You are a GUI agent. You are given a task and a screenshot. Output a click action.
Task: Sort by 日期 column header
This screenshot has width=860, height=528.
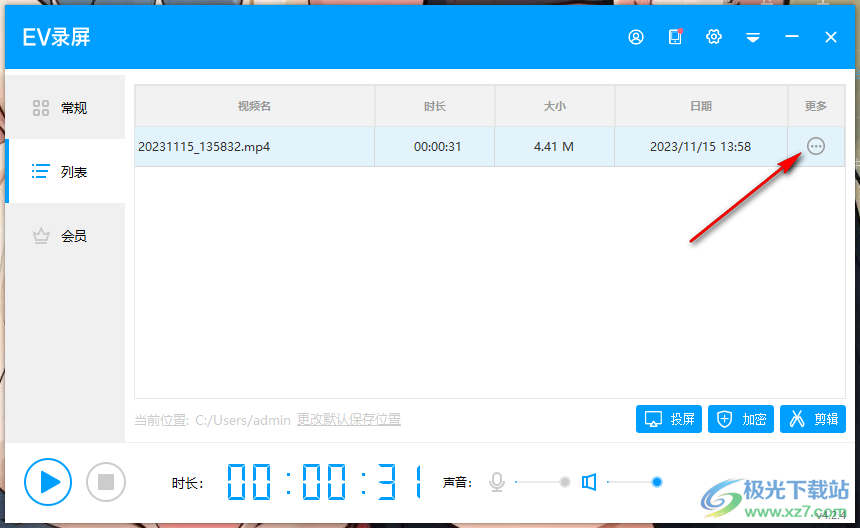701,106
